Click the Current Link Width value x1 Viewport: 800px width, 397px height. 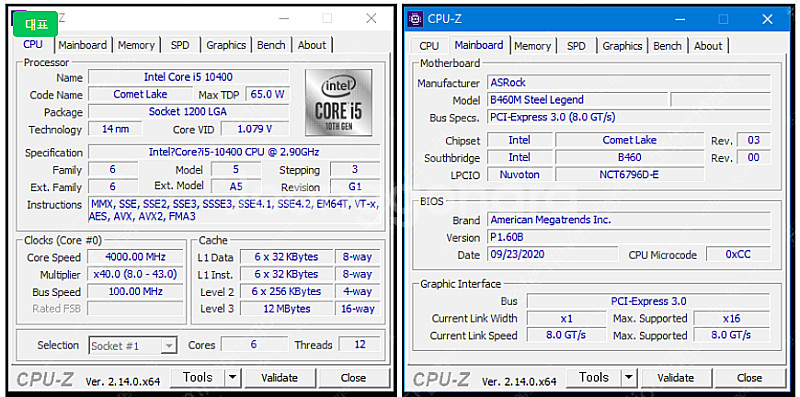click(566, 318)
